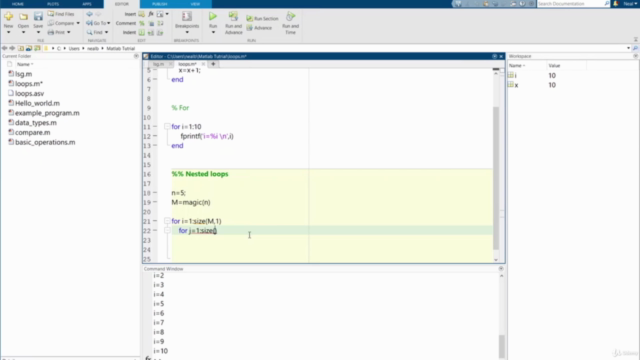
Task: Click the Advance button
Action: (x=259, y=28)
